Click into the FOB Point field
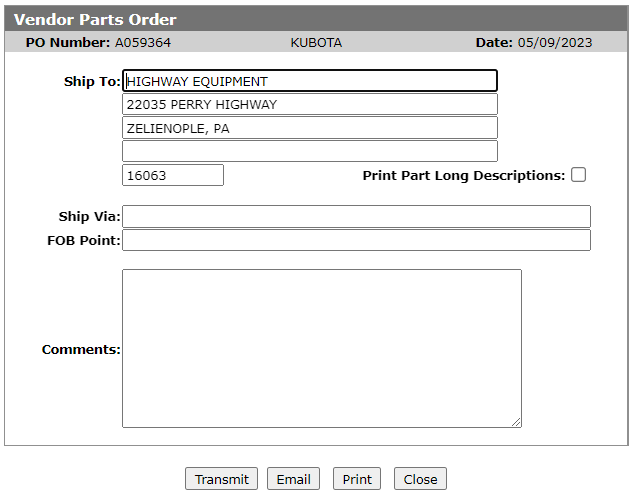Viewport: 633px width, 498px height. tap(356, 240)
